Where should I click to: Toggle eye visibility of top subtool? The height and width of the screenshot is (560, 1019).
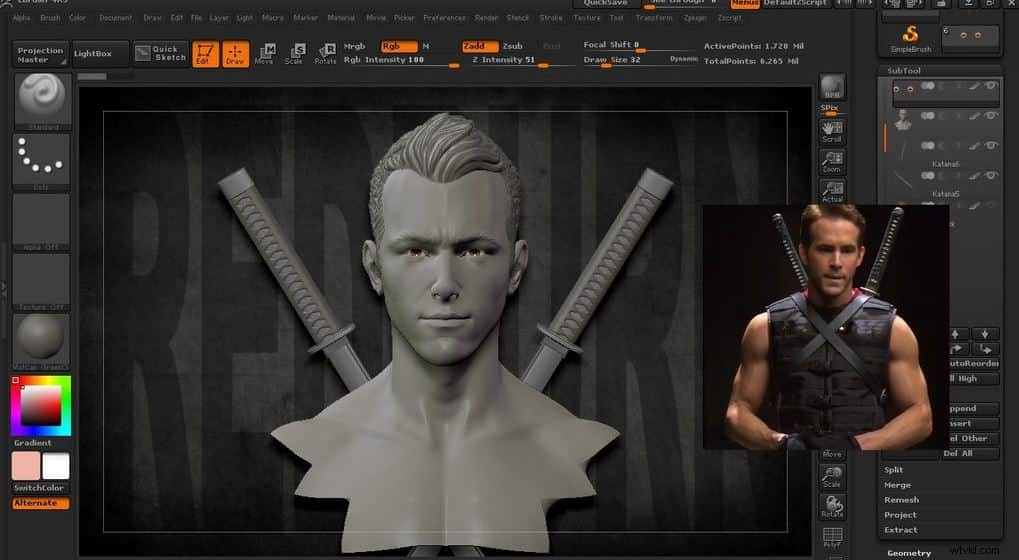coord(991,86)
